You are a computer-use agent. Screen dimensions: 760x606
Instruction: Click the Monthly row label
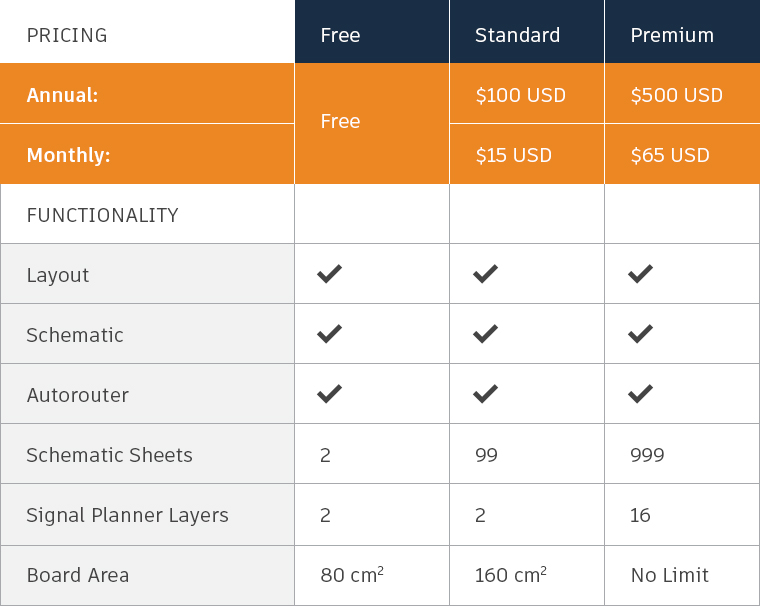coord(68,155)
